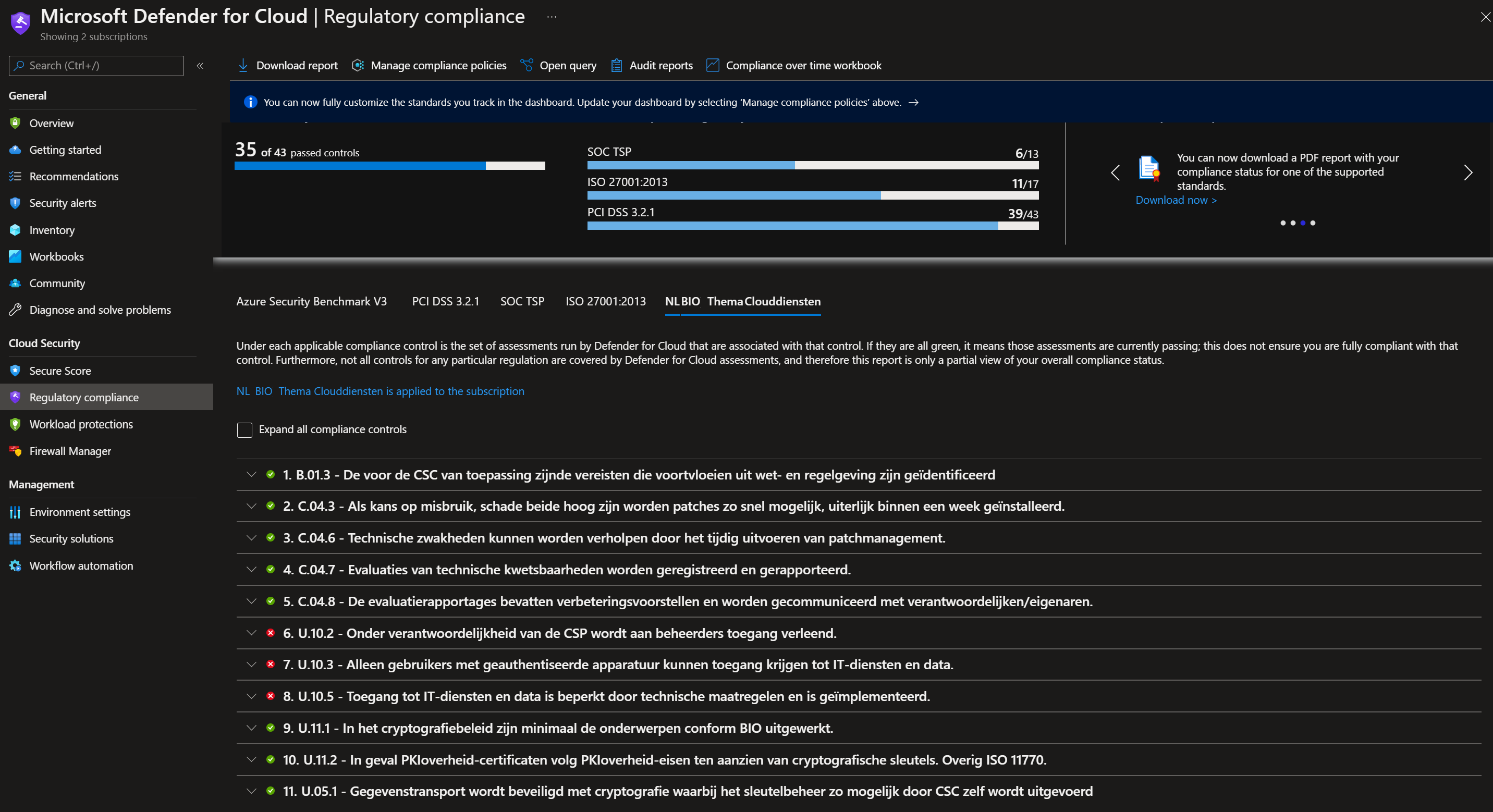The image size is (1493, 812).
Task: Click the ISO 27001:2013 progress bar
Action: [812, 196]
